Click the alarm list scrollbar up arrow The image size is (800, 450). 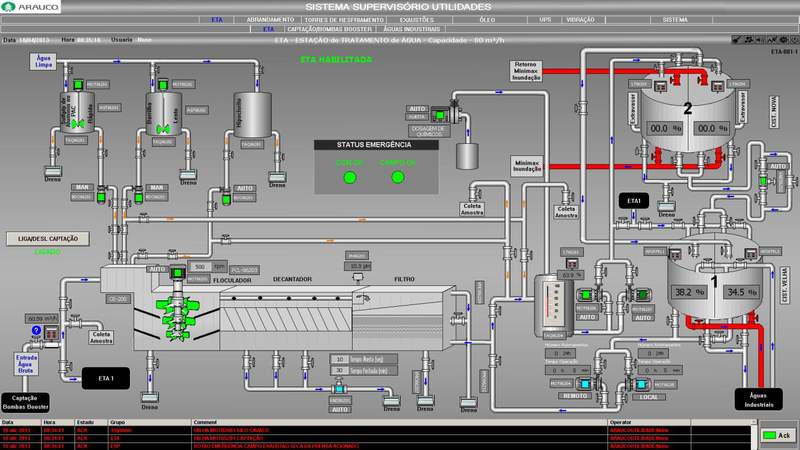[754, 422]
